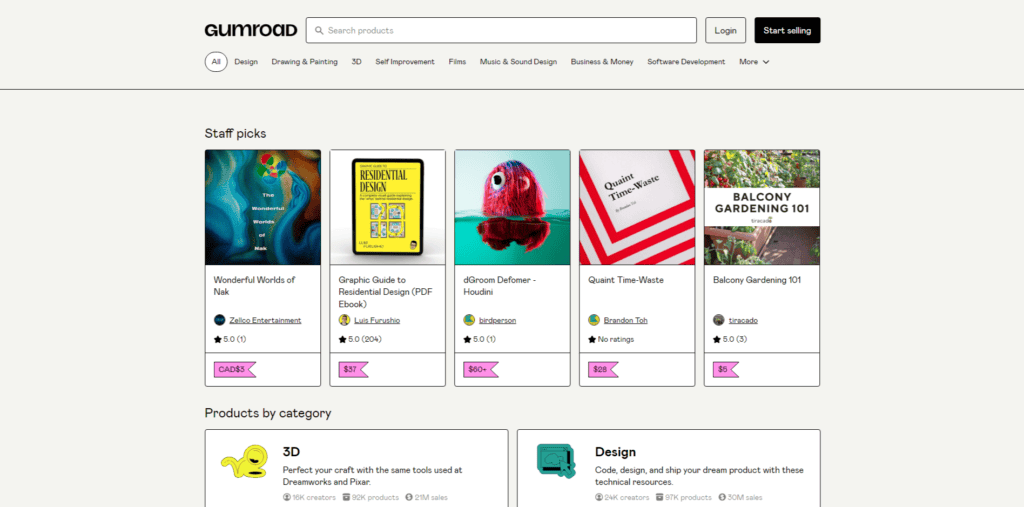Click creators icon beside 24K creators

[599, 497]
